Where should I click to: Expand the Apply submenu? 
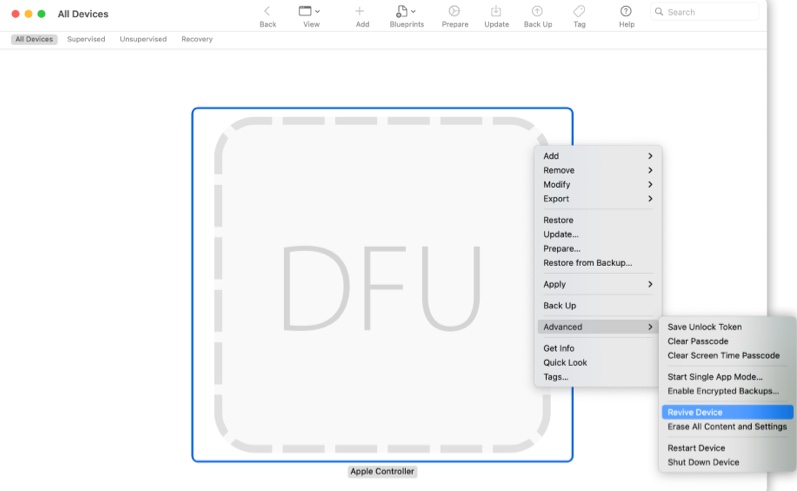(597, 284)
